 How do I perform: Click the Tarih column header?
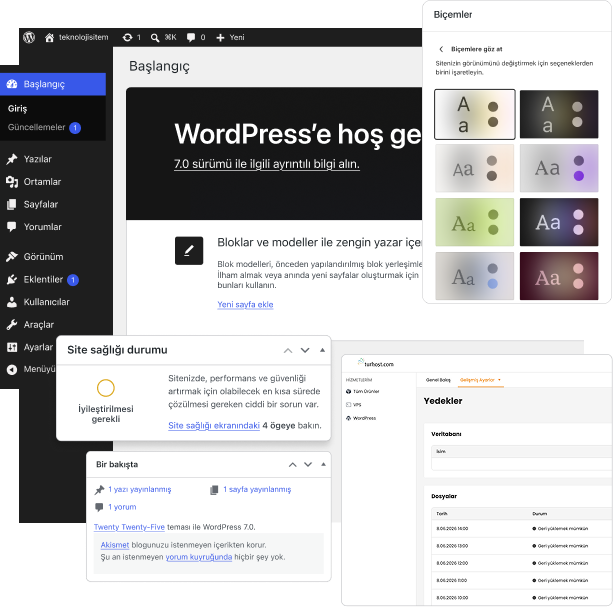tap(442, 514)
